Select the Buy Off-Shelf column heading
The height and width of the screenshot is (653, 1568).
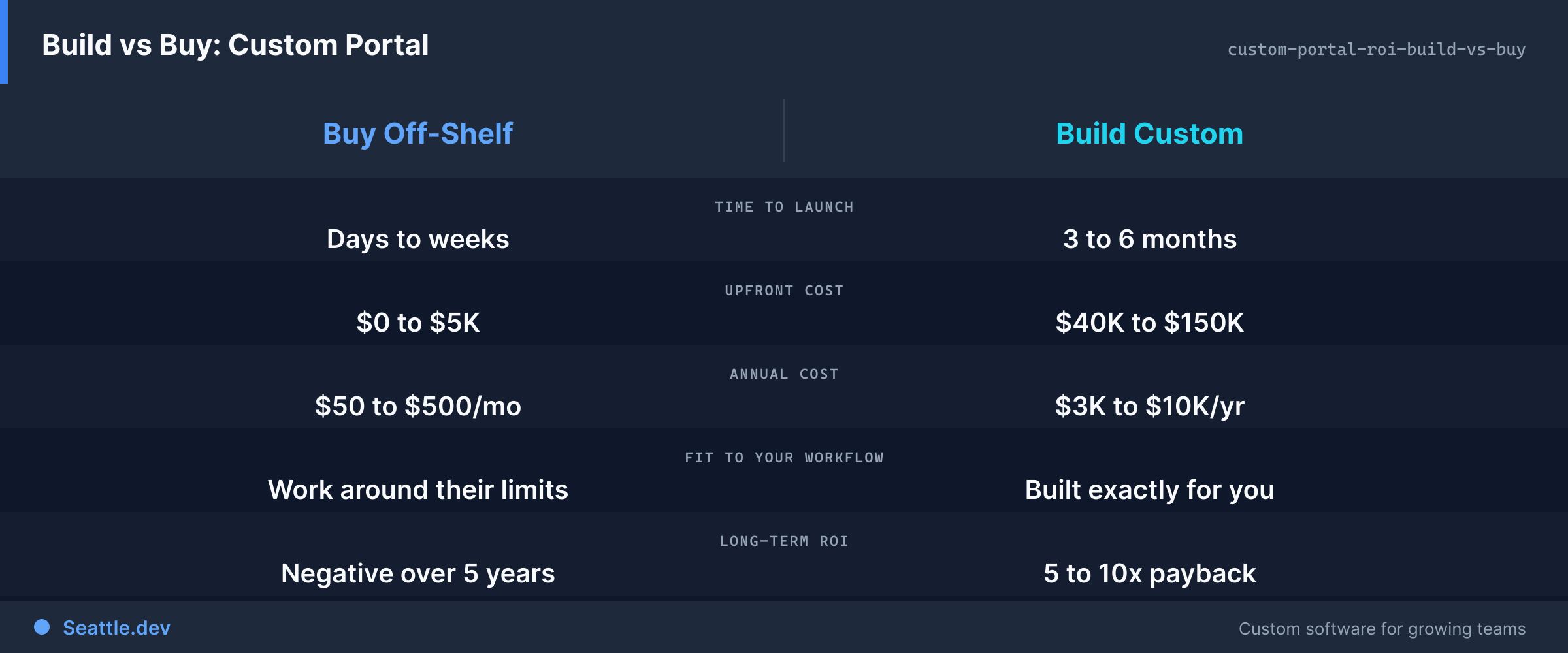[x=418, y=134]
